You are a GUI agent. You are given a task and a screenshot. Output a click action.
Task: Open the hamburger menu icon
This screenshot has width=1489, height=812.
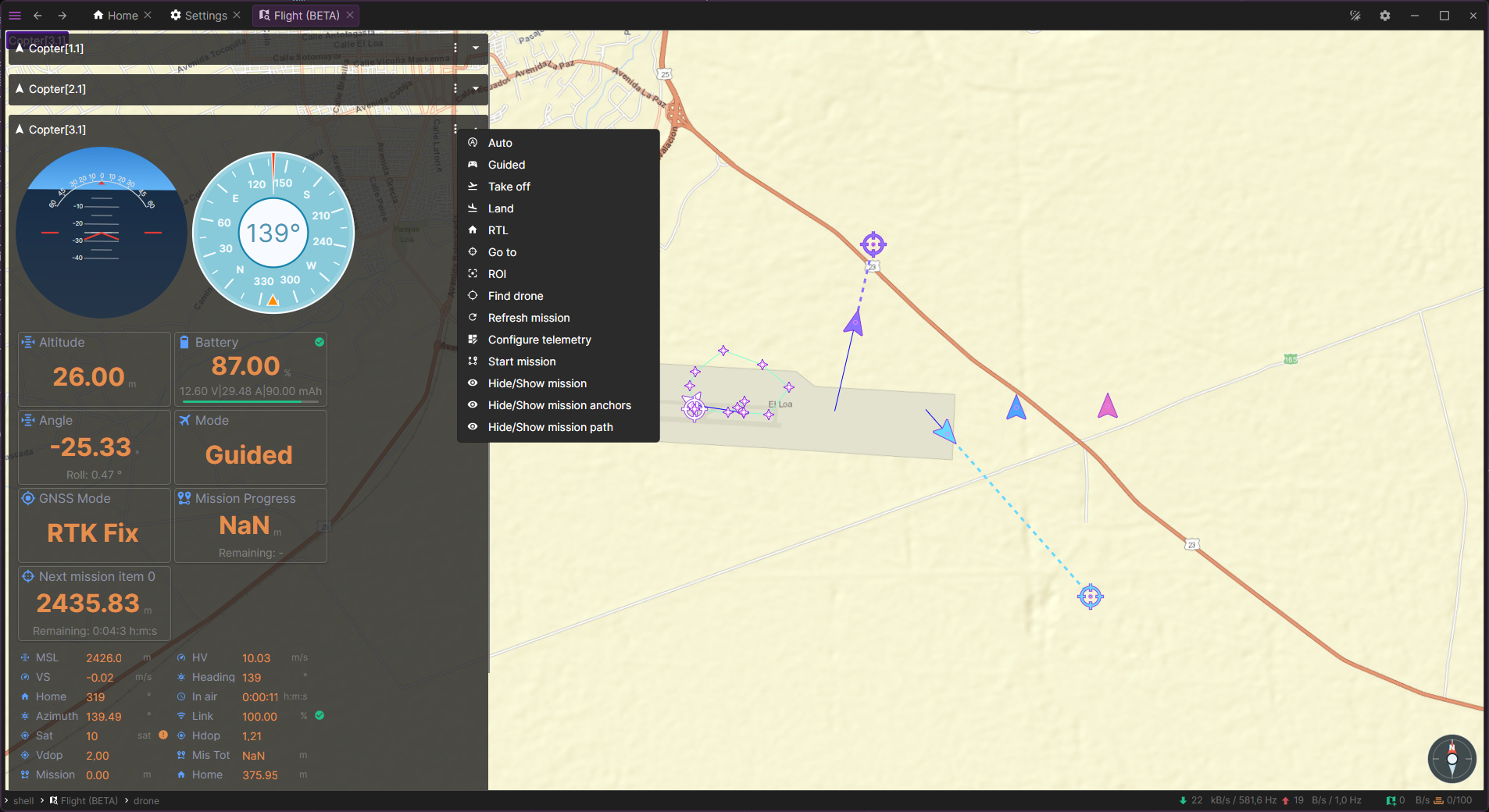pyautogui.click(x=14, y=16)
